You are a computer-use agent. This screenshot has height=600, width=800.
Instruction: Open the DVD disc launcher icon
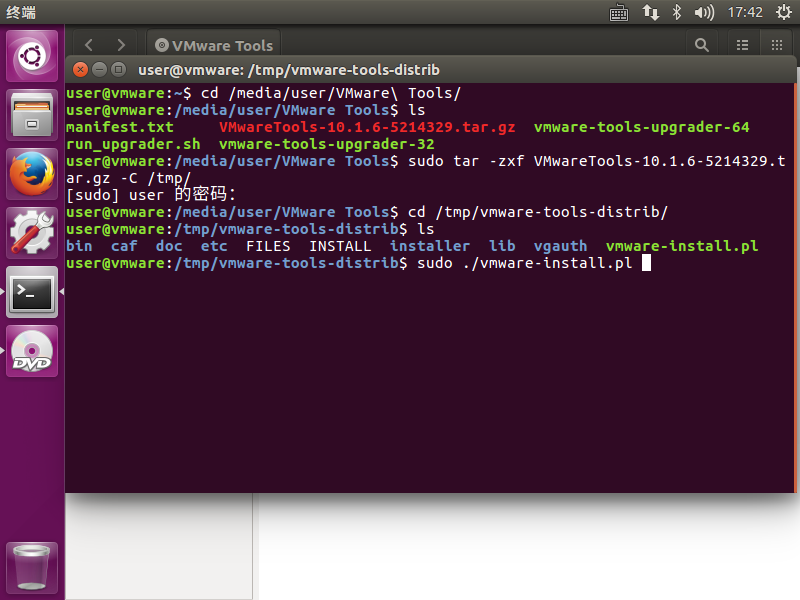click(32, 352)
